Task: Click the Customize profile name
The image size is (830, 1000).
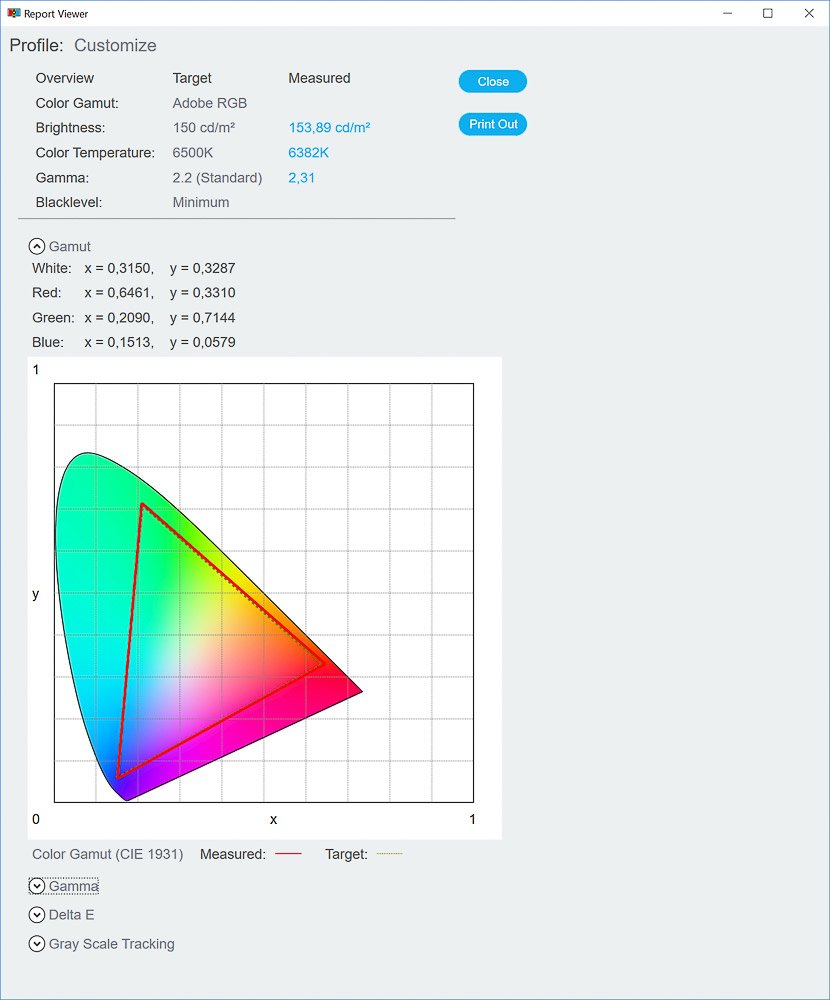Action: (x=115, y=45)
